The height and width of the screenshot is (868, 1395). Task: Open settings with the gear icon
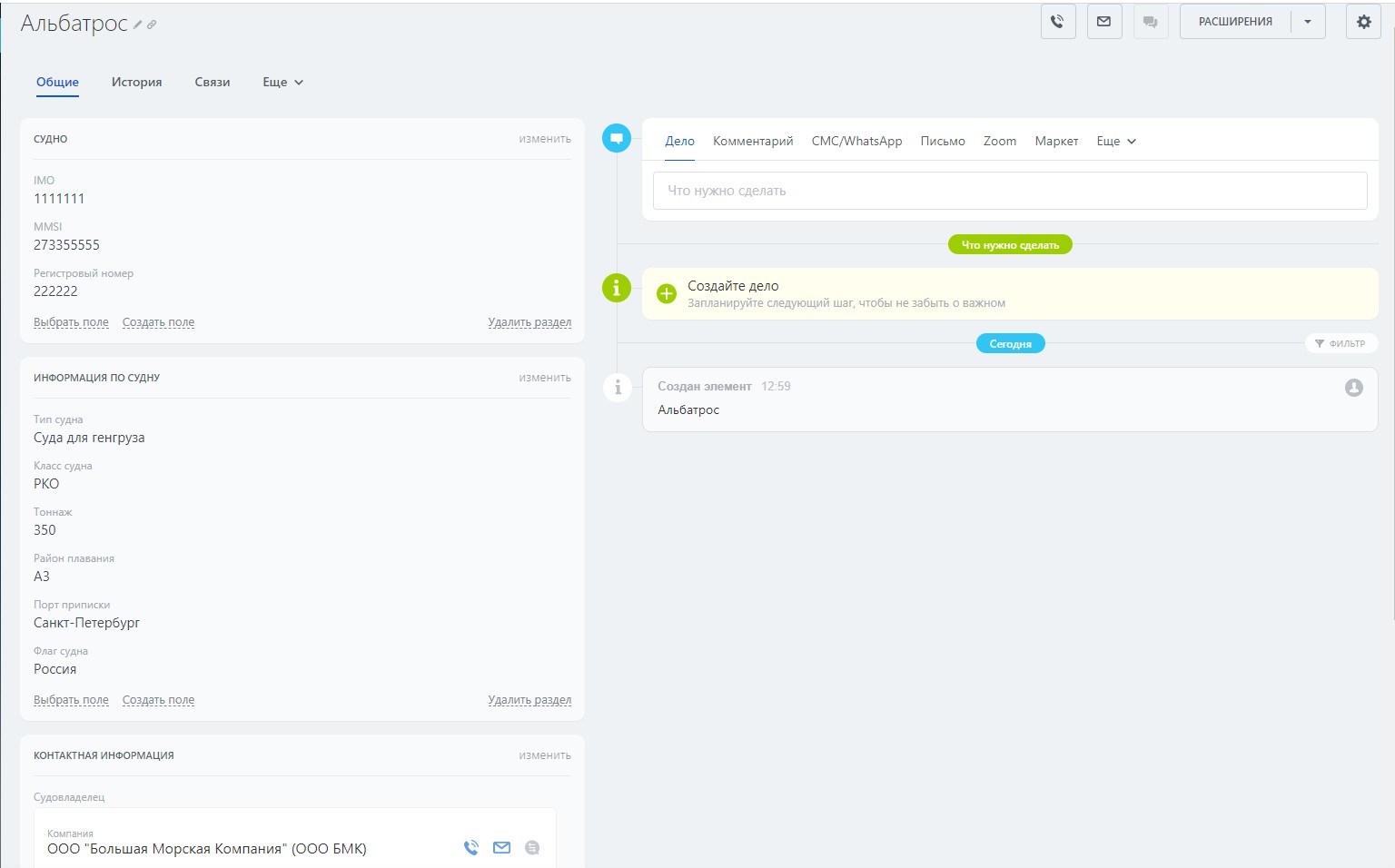tap(1363, 22)
